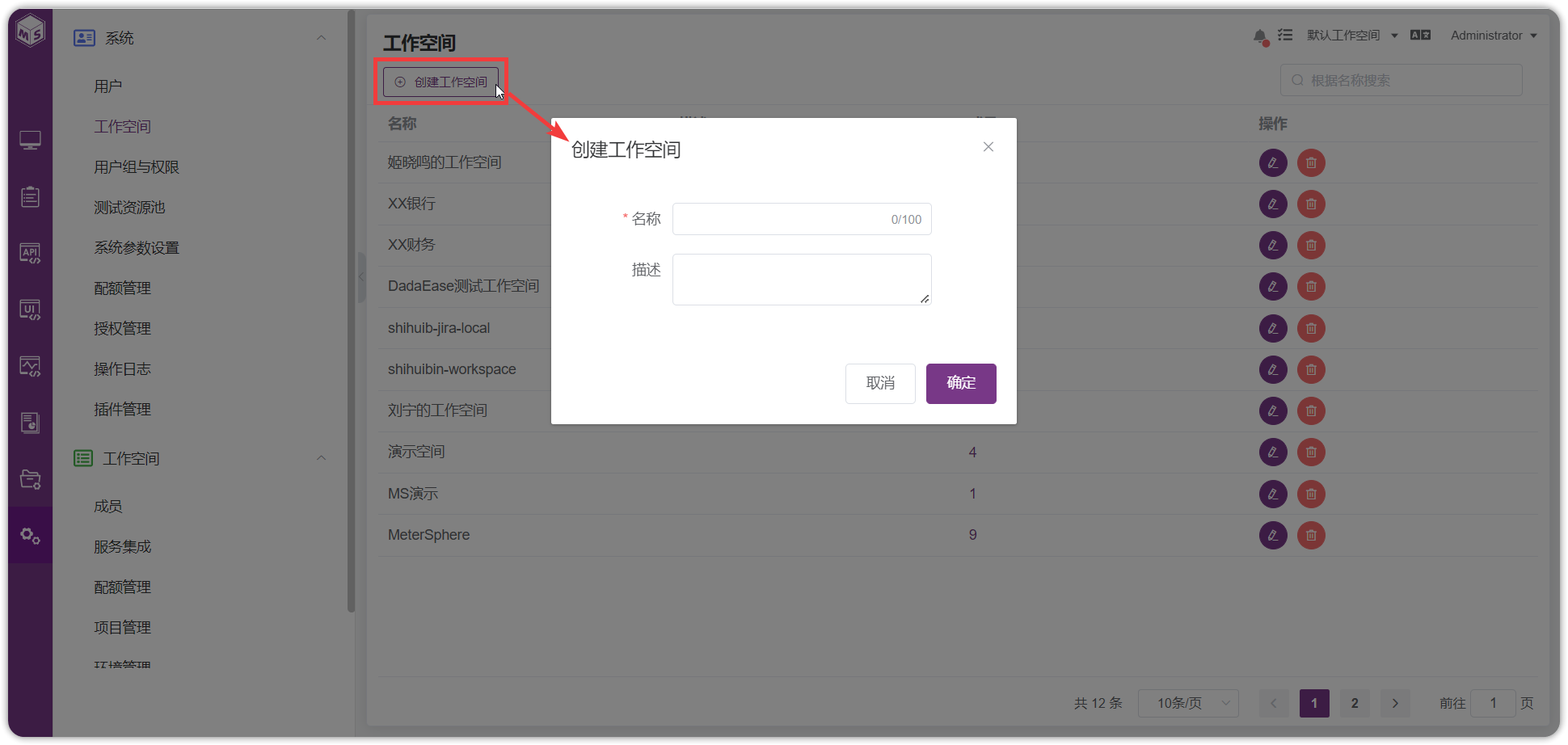Open the performance testing chart icon
The width and height of the screenshot is (1568, 745).
[x=31, y=367]
